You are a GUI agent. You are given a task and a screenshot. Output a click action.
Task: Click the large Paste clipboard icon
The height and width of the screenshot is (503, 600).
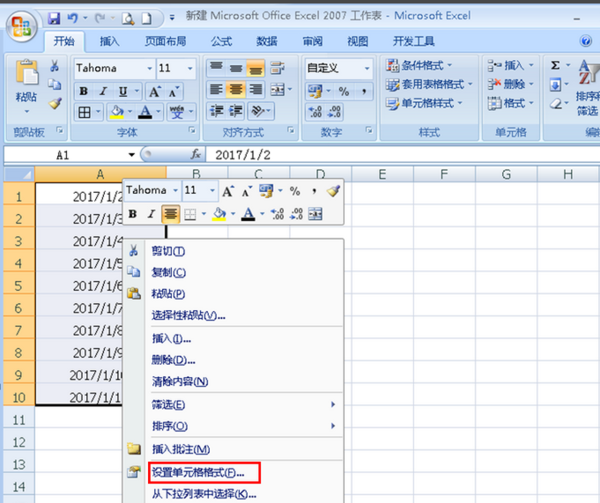point(26,73)
